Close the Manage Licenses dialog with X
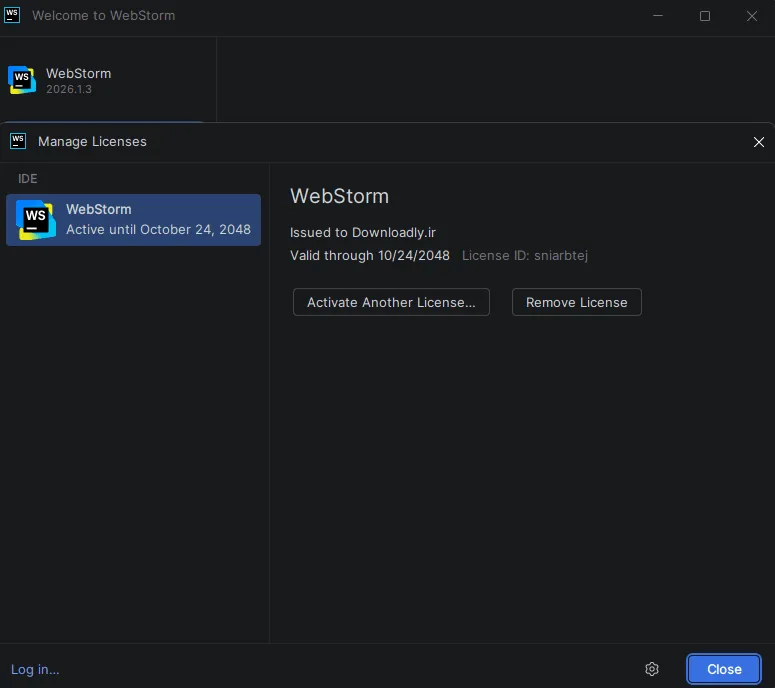The height and width of the screenshot is (688, 775). point(758,142)
